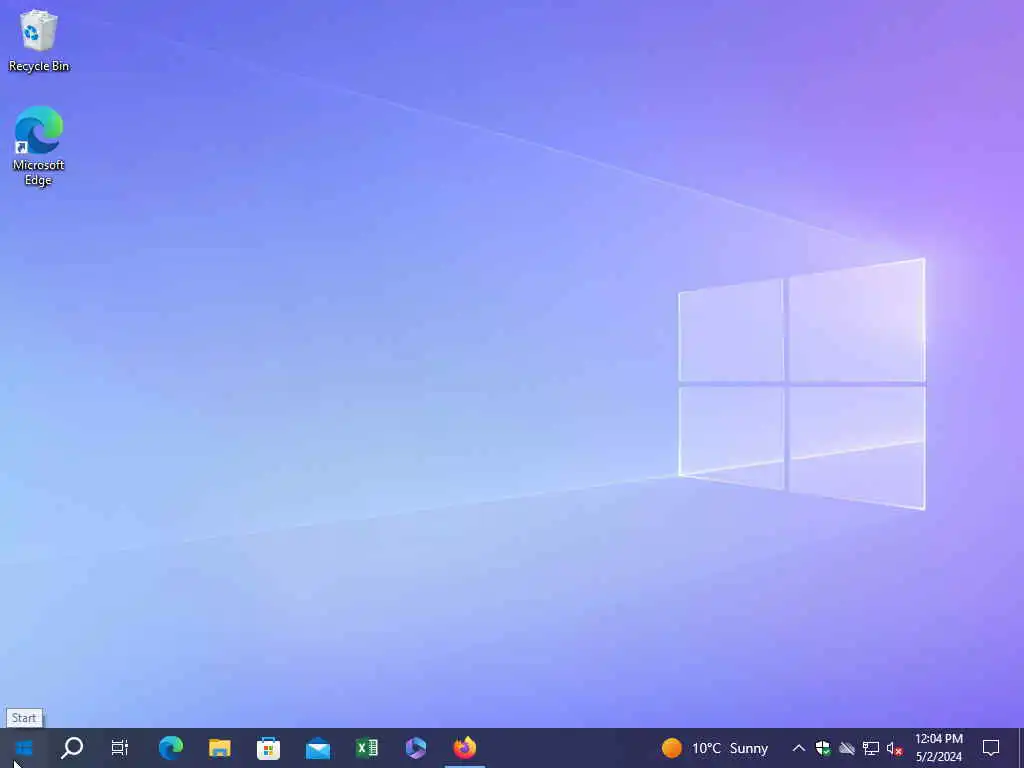The width and height of the screenshot is (1024, 768).
Task: Click Show desktop strip at taskbar end
Action: [x=1020, y=748]
